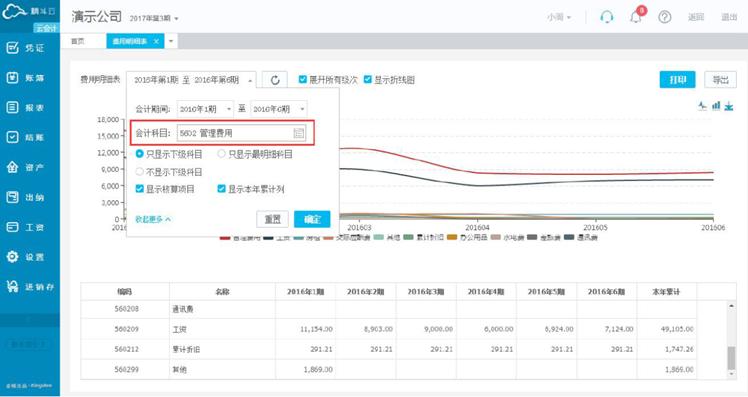This screenshot has height=397, width=748.
Task: Click the 确定 confirm button
Action: click(312, 219)
